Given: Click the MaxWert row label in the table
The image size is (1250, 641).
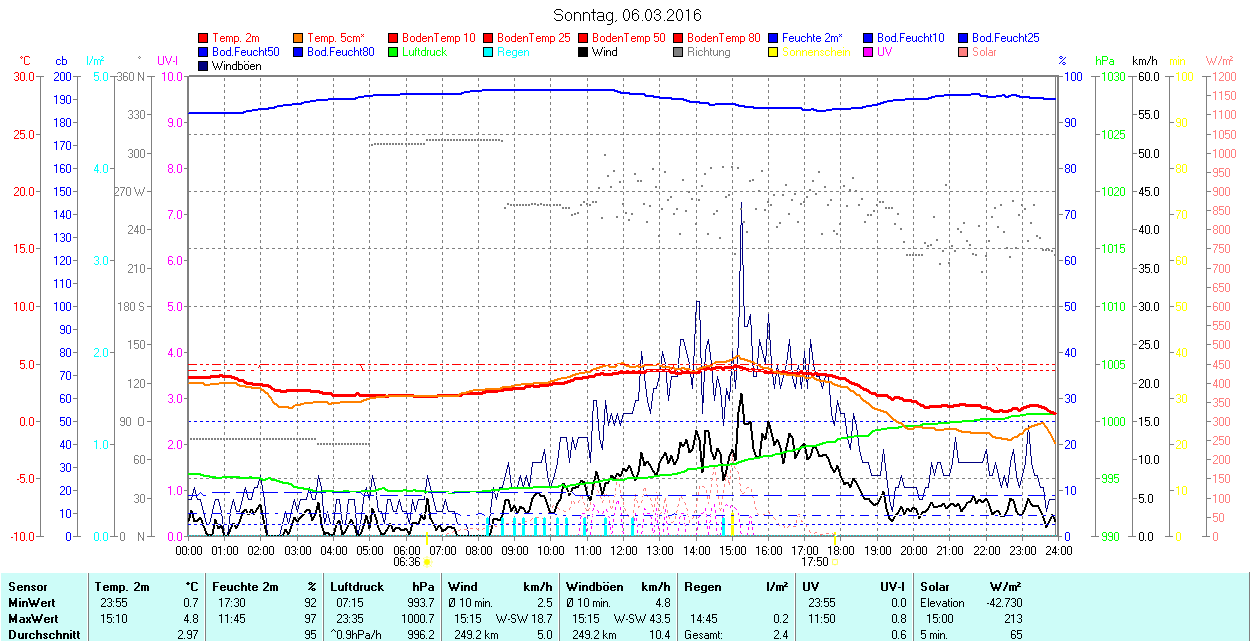Looking at the screenshot, I should 30,619.
